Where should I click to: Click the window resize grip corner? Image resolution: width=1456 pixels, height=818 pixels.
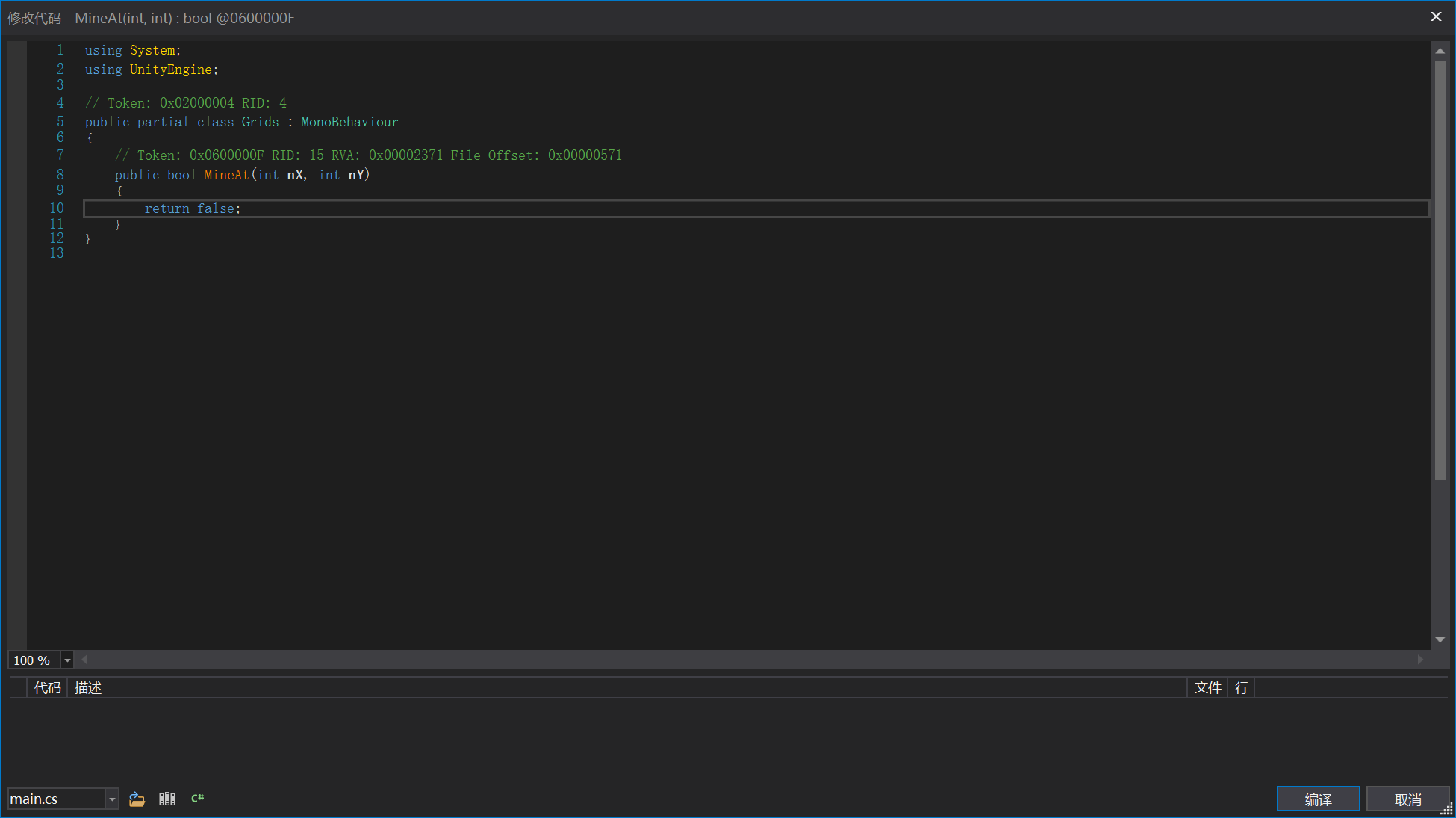coord(1446,809)
